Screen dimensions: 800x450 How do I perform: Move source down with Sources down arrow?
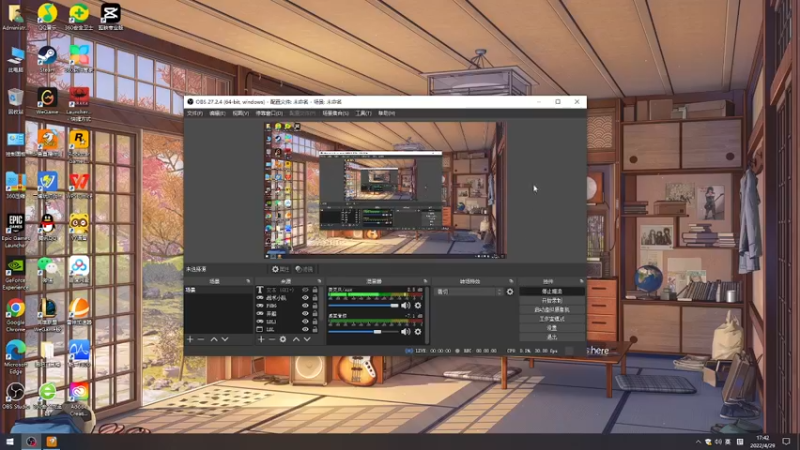coord(307,339)
